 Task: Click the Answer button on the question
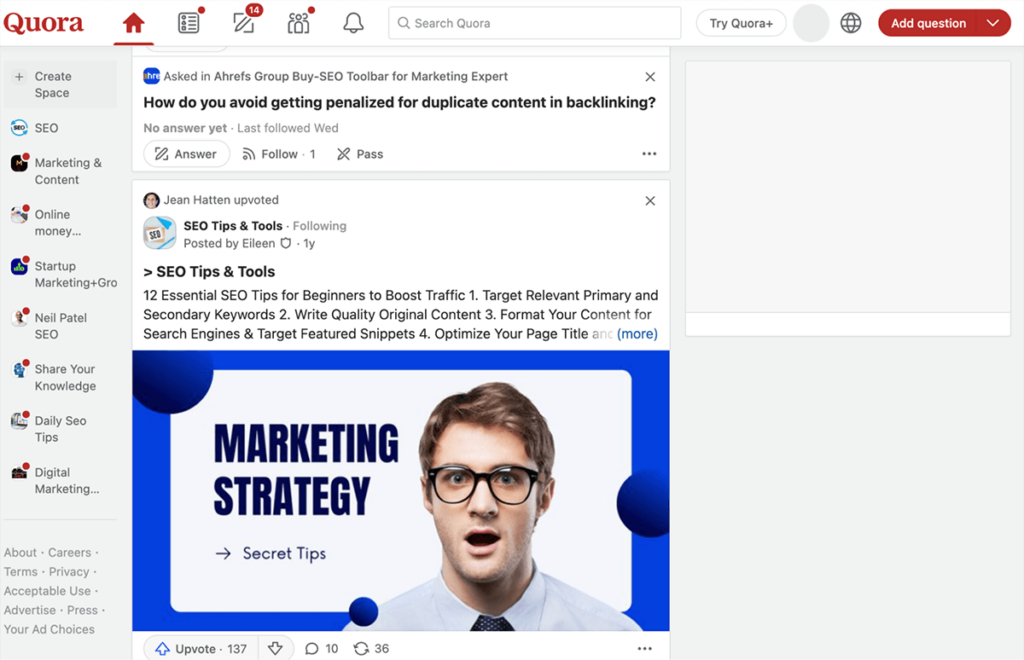[186, 154]
